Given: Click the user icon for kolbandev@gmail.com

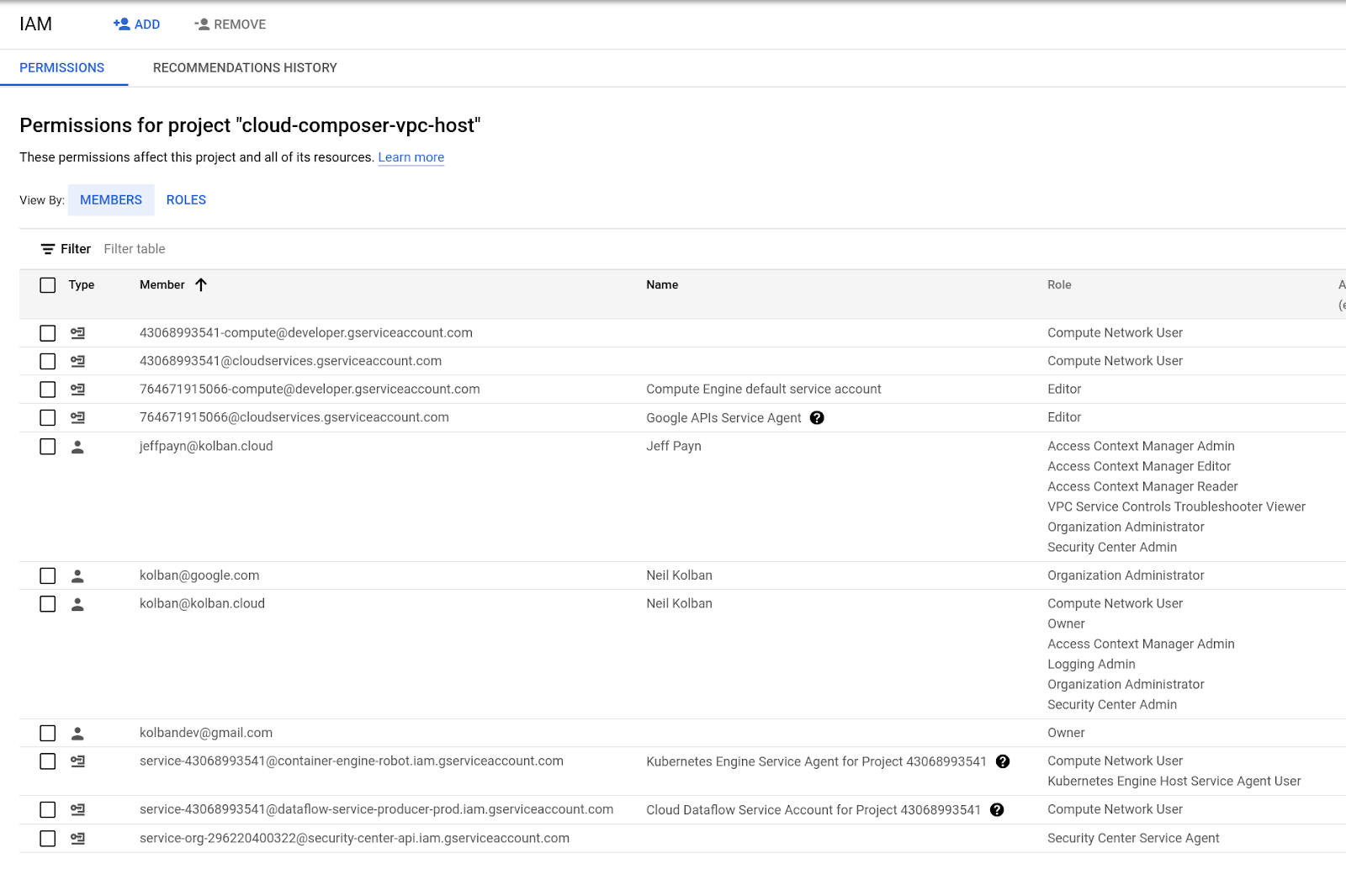Looking at the screenshot, I should point(77,734).
